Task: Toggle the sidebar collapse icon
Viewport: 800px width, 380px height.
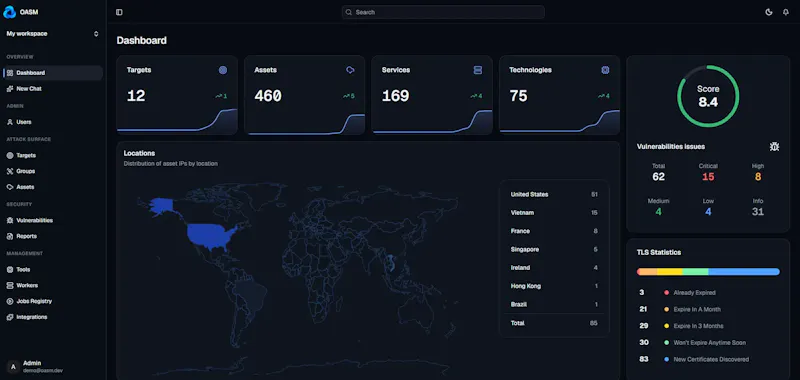Action: tap(119, 12)
